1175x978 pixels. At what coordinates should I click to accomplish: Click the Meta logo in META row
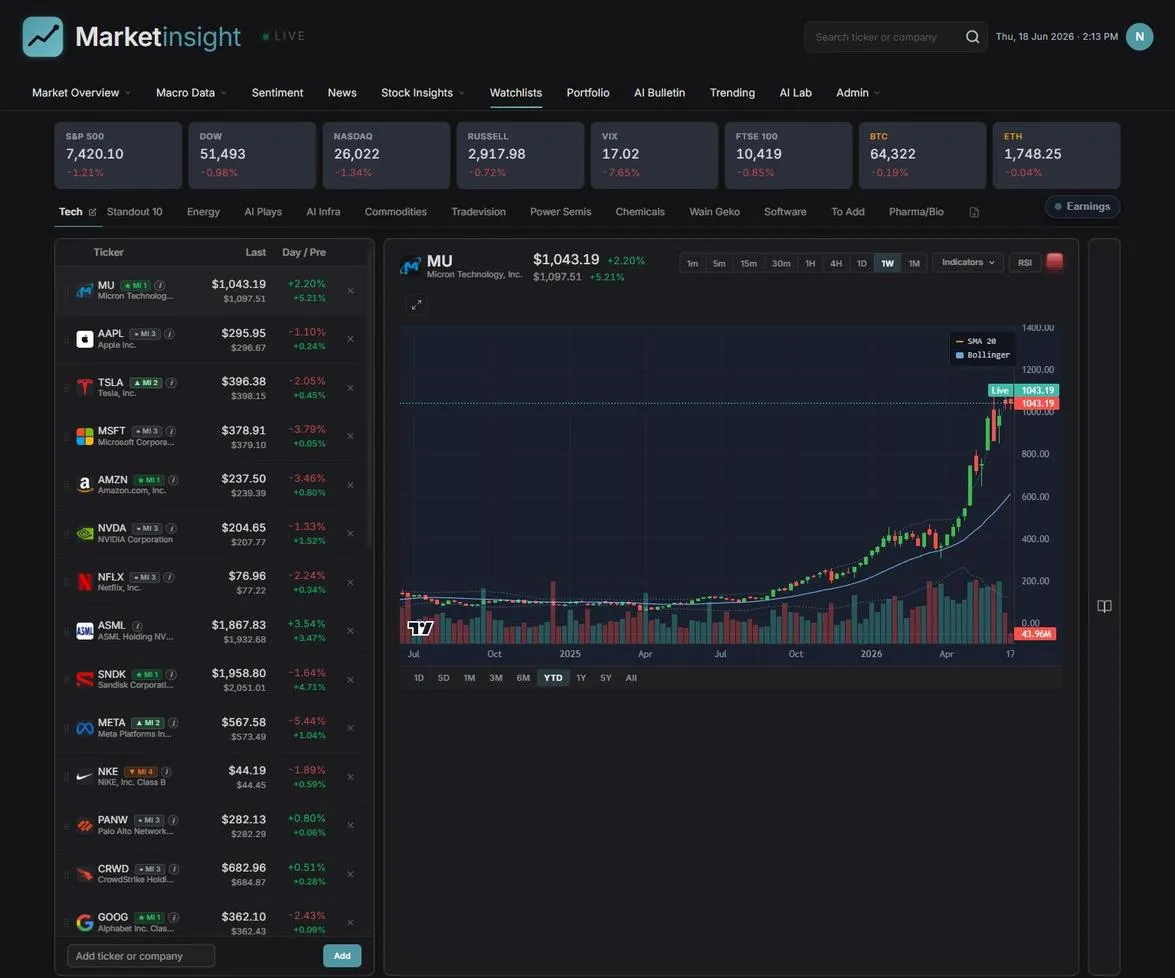coord(85,728)
